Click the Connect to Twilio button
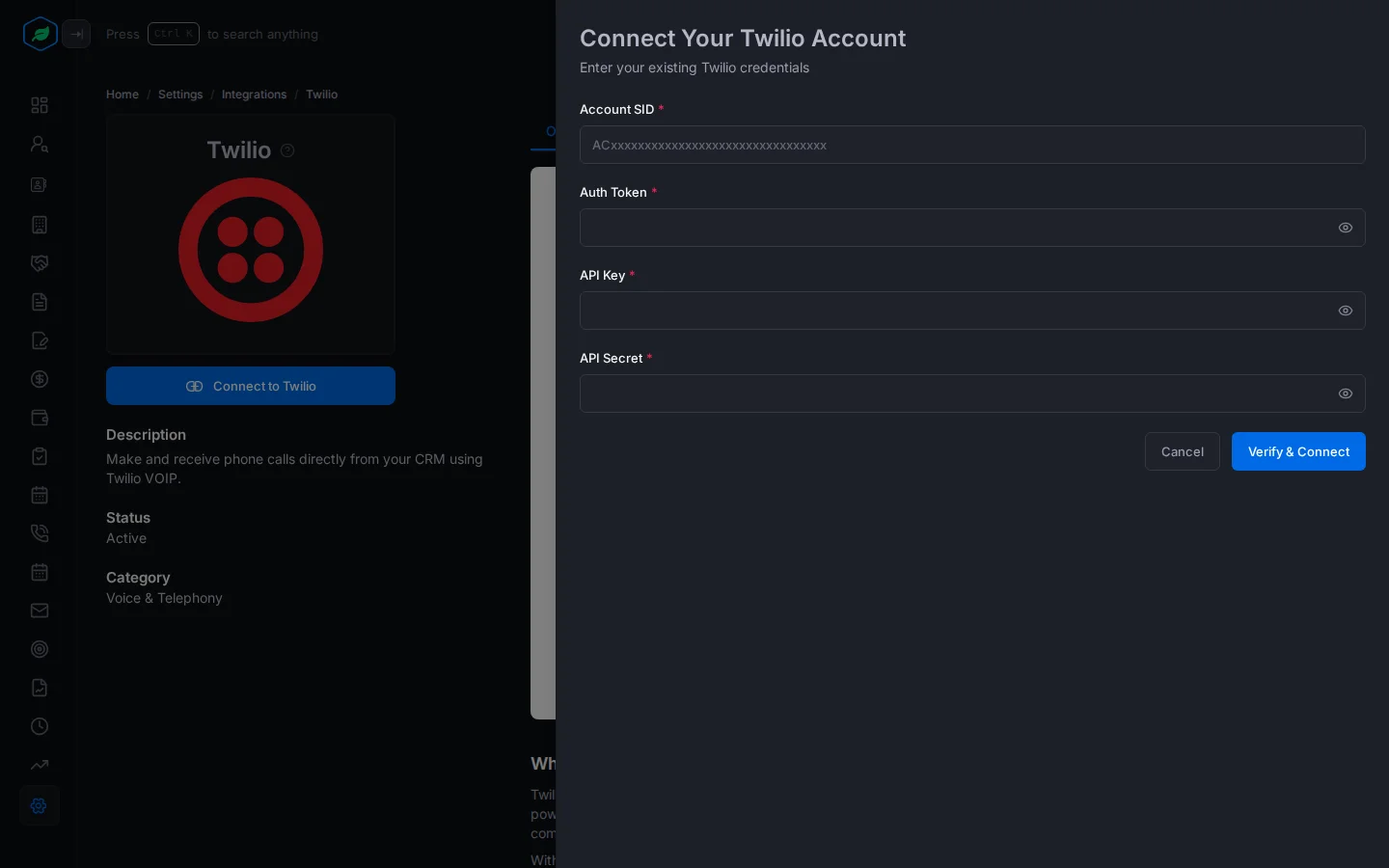This screenshot has width=1389, height=868. click(x=251, y=386)
